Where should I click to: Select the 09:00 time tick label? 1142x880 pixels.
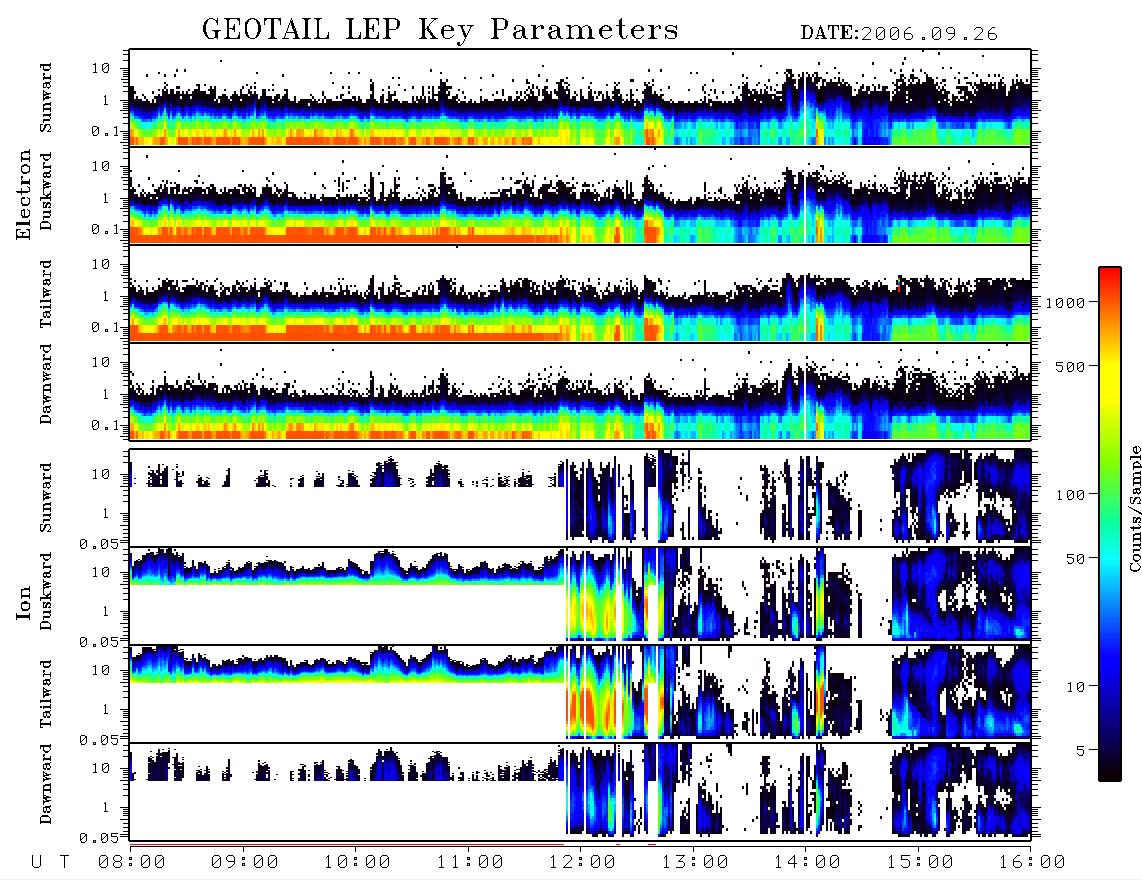(x=245, y=863)
